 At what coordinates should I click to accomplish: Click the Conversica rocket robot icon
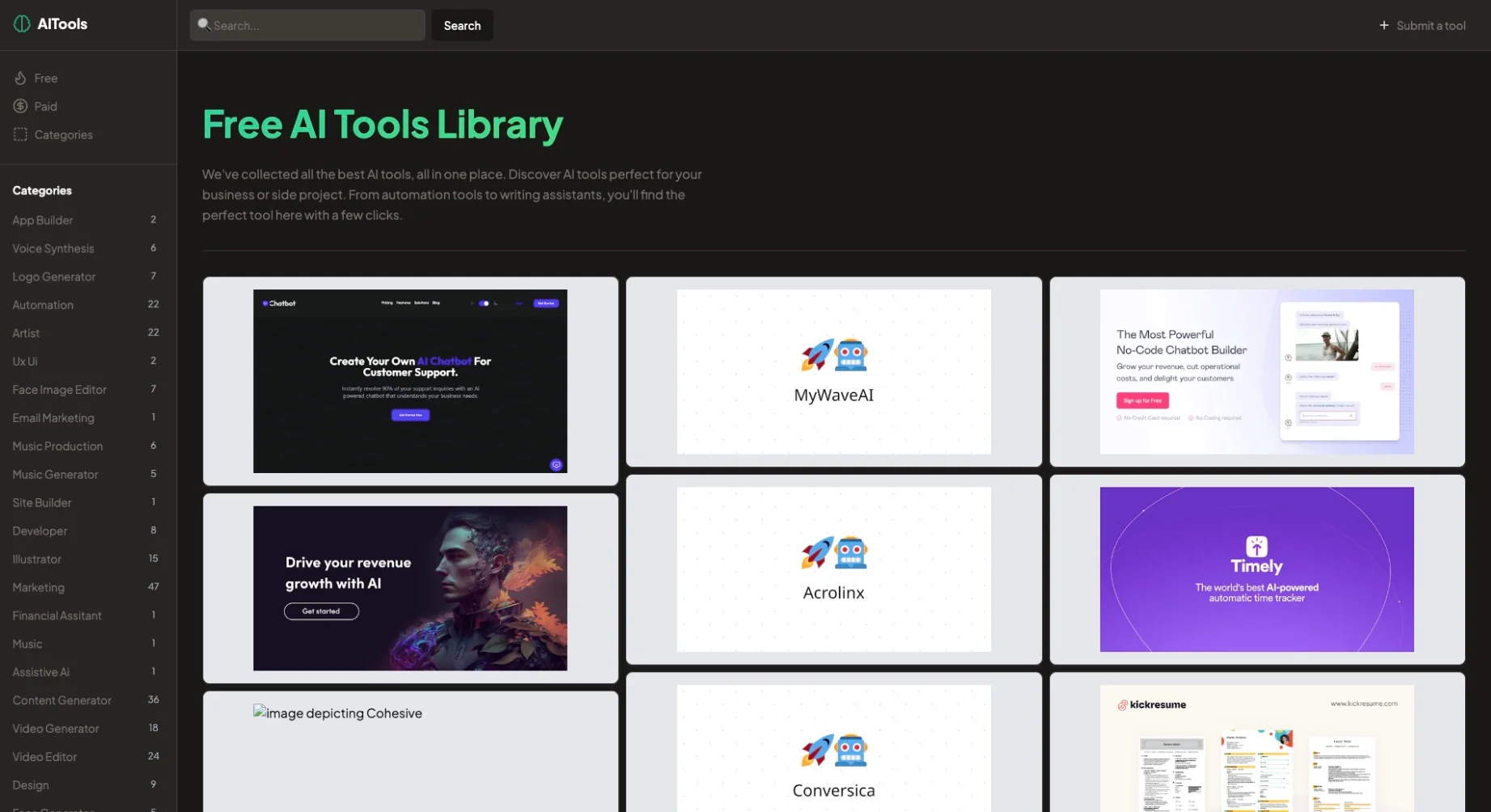(x=834, y=751)
